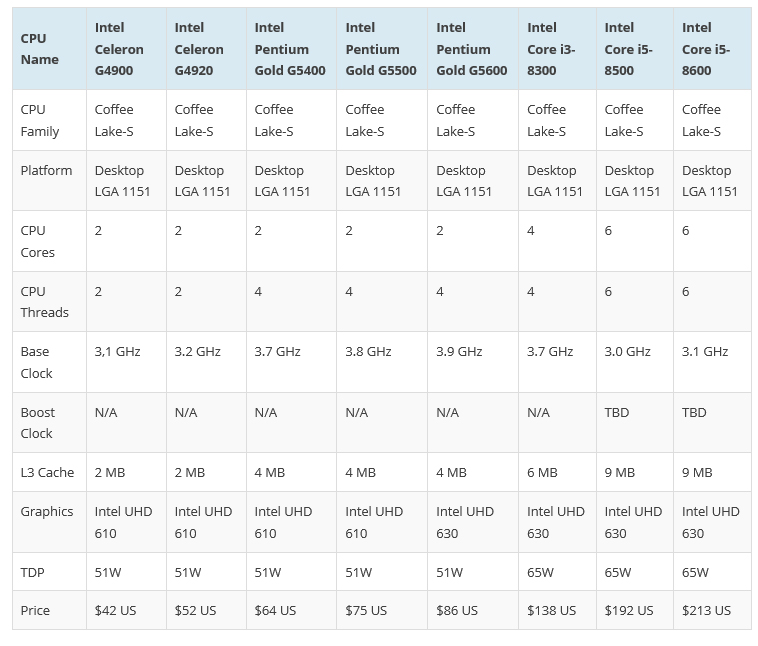Click the Intel Pentium Gold G5600 header
The height and width of the screenshot is (646, 758).
point(471,49)
